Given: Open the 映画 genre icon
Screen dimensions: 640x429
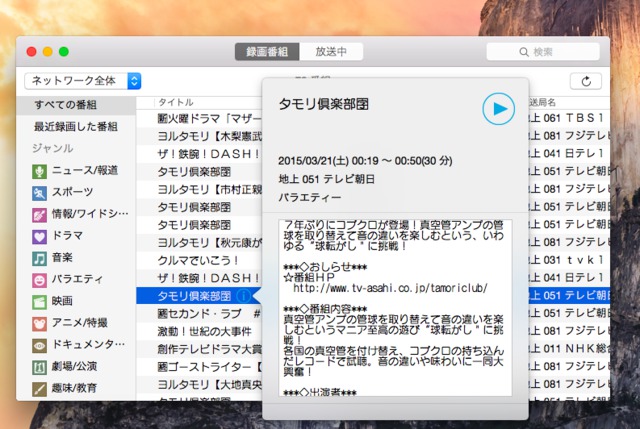Looking at the screenshot, I should (x=39, y=301).
